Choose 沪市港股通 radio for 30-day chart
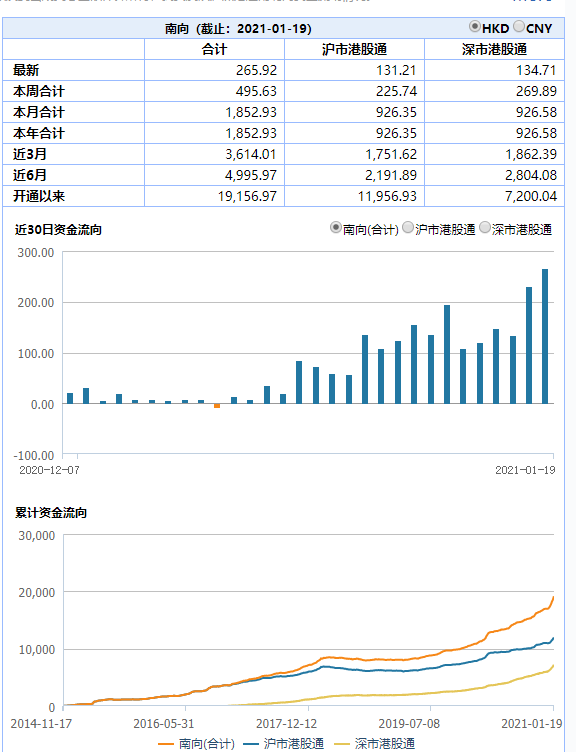576x752 pixels. point(408,227)
